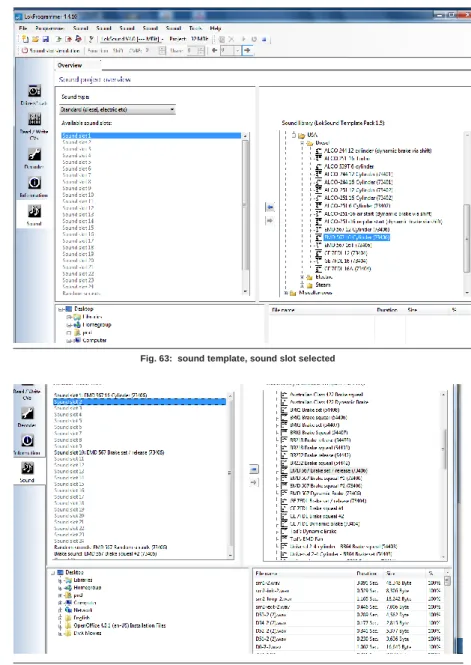
Task: Open Read/Write CVs panel in Fig. 63 sidebar
Action: (x=34, y=126)
